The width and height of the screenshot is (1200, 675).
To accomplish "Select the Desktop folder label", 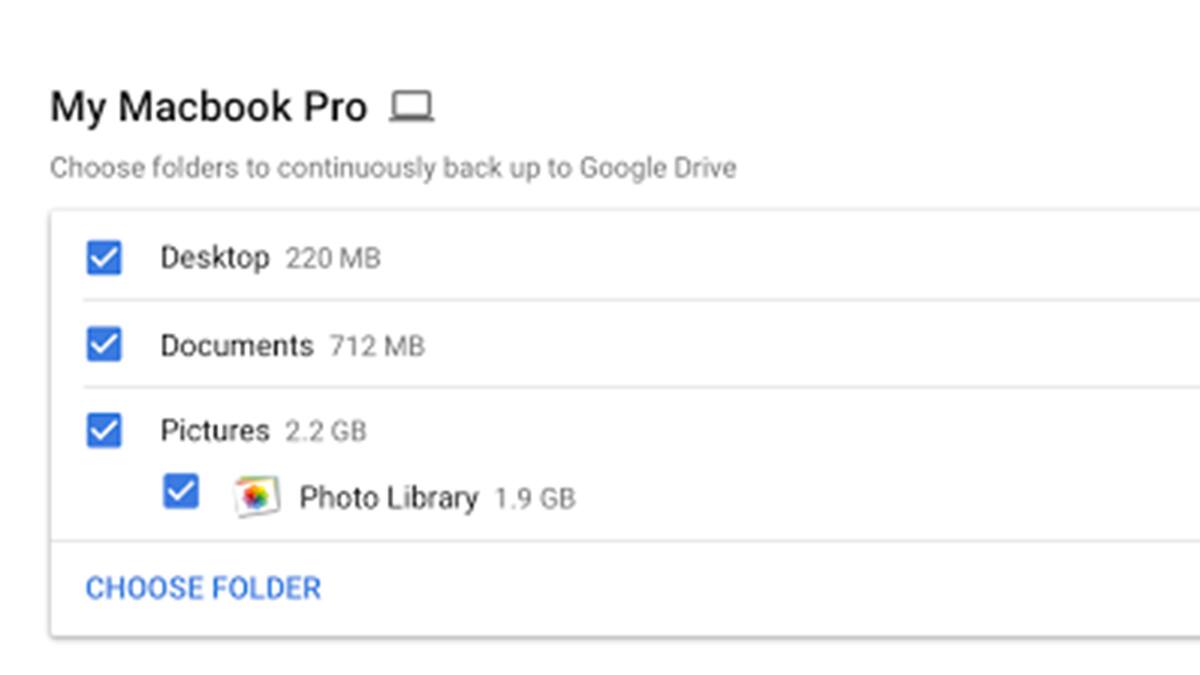I will [214, 258].
